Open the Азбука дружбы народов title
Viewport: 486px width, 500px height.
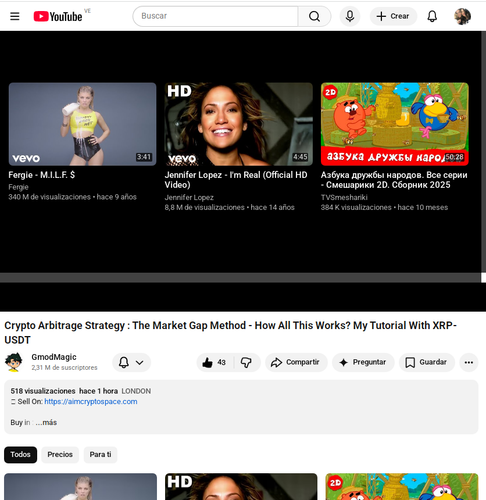coord(394,180)
